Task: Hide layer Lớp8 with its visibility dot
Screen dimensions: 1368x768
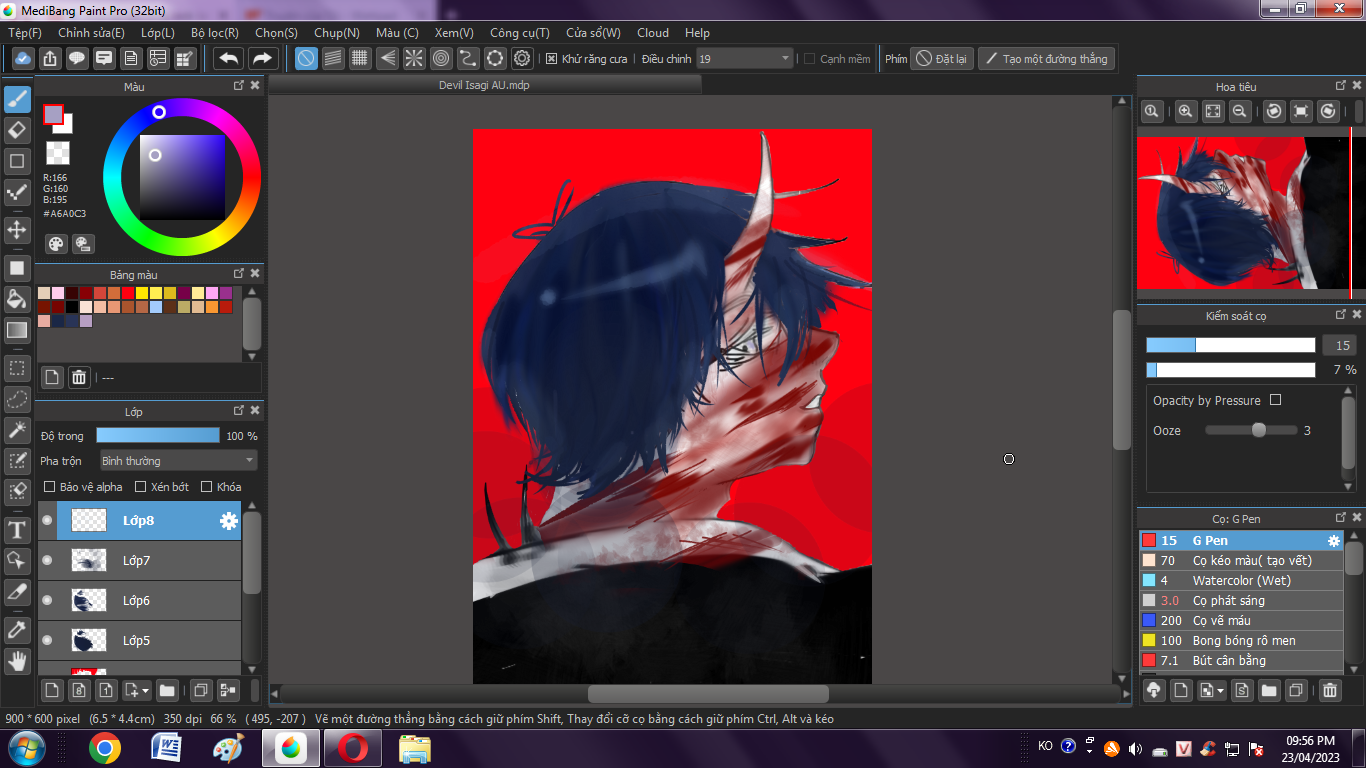Action: (47, 521)
